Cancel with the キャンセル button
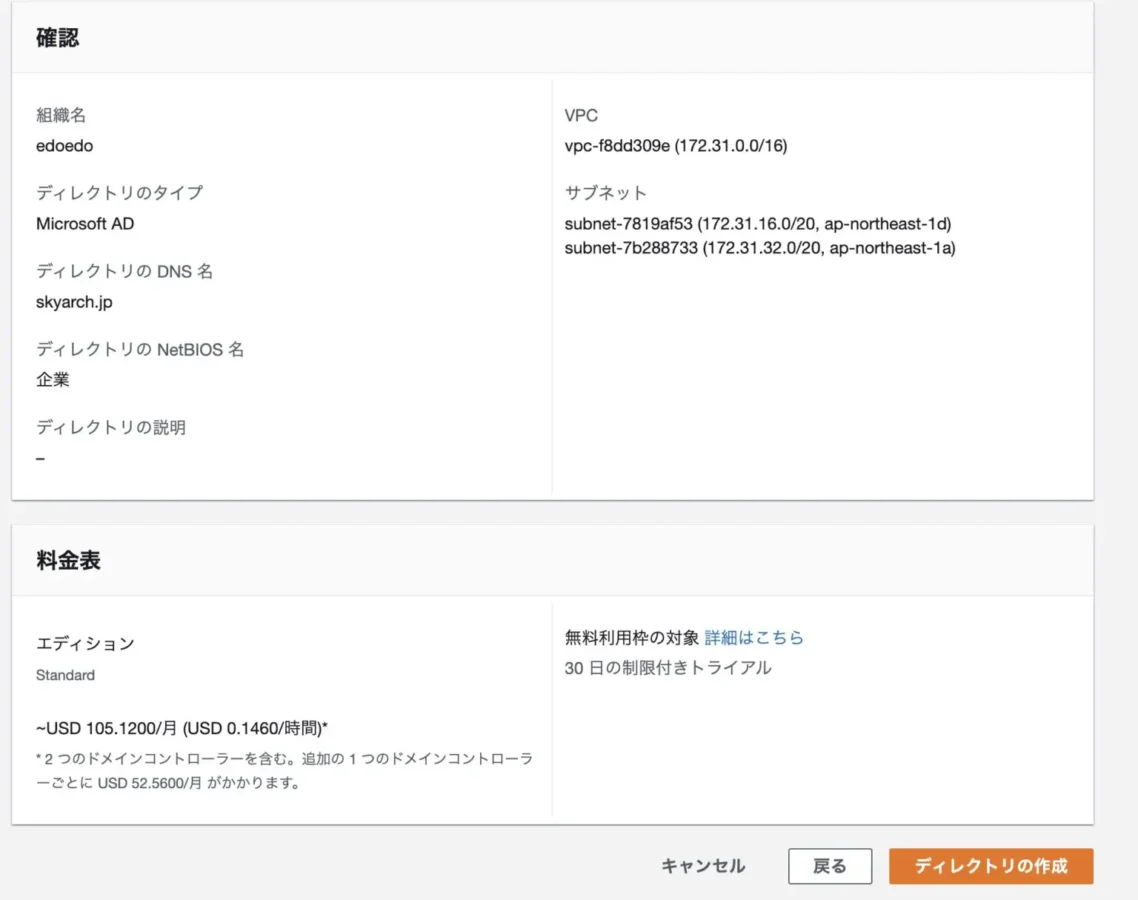 click(703, 866)
